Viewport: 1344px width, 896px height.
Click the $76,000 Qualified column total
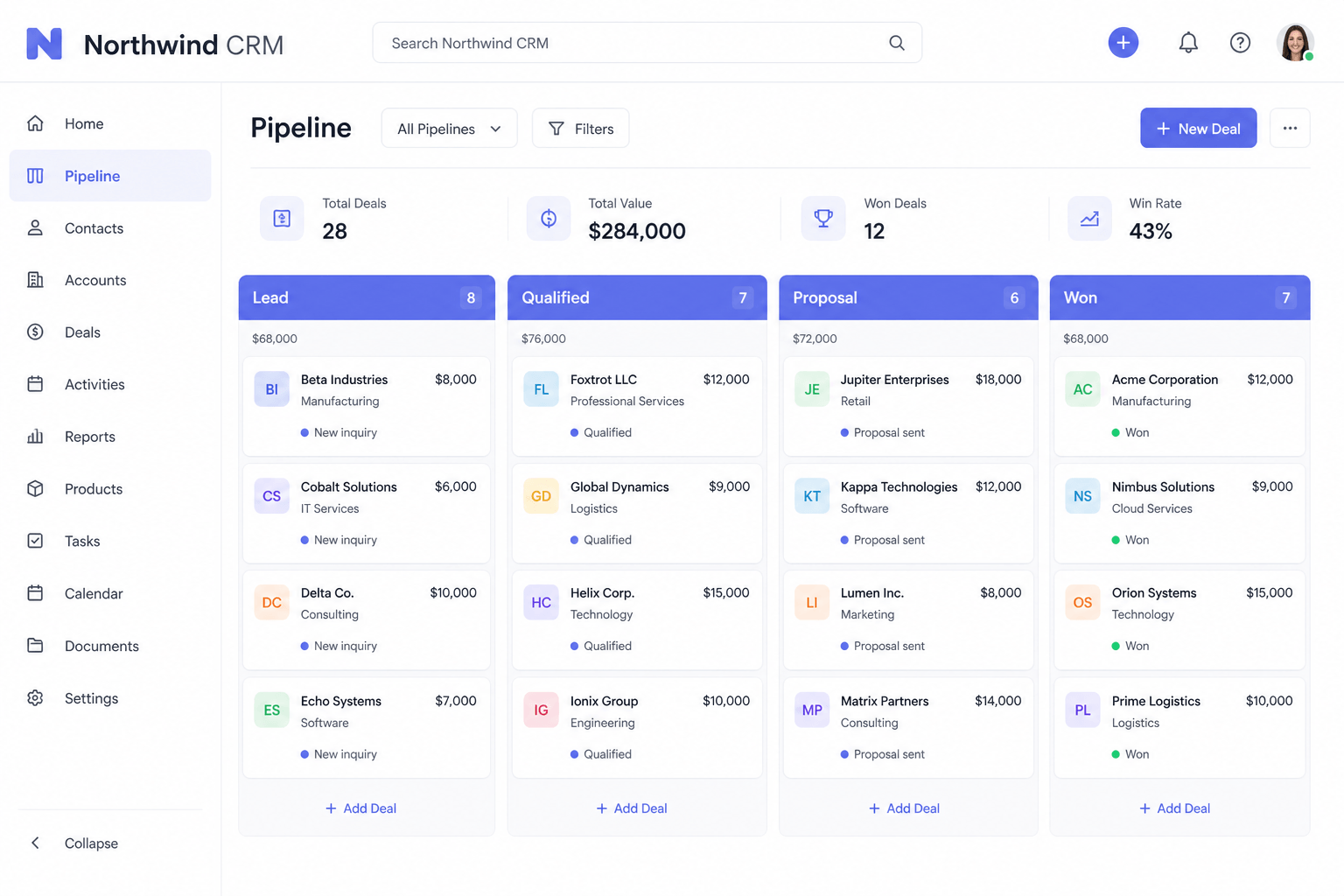click(x=543, y=339)
